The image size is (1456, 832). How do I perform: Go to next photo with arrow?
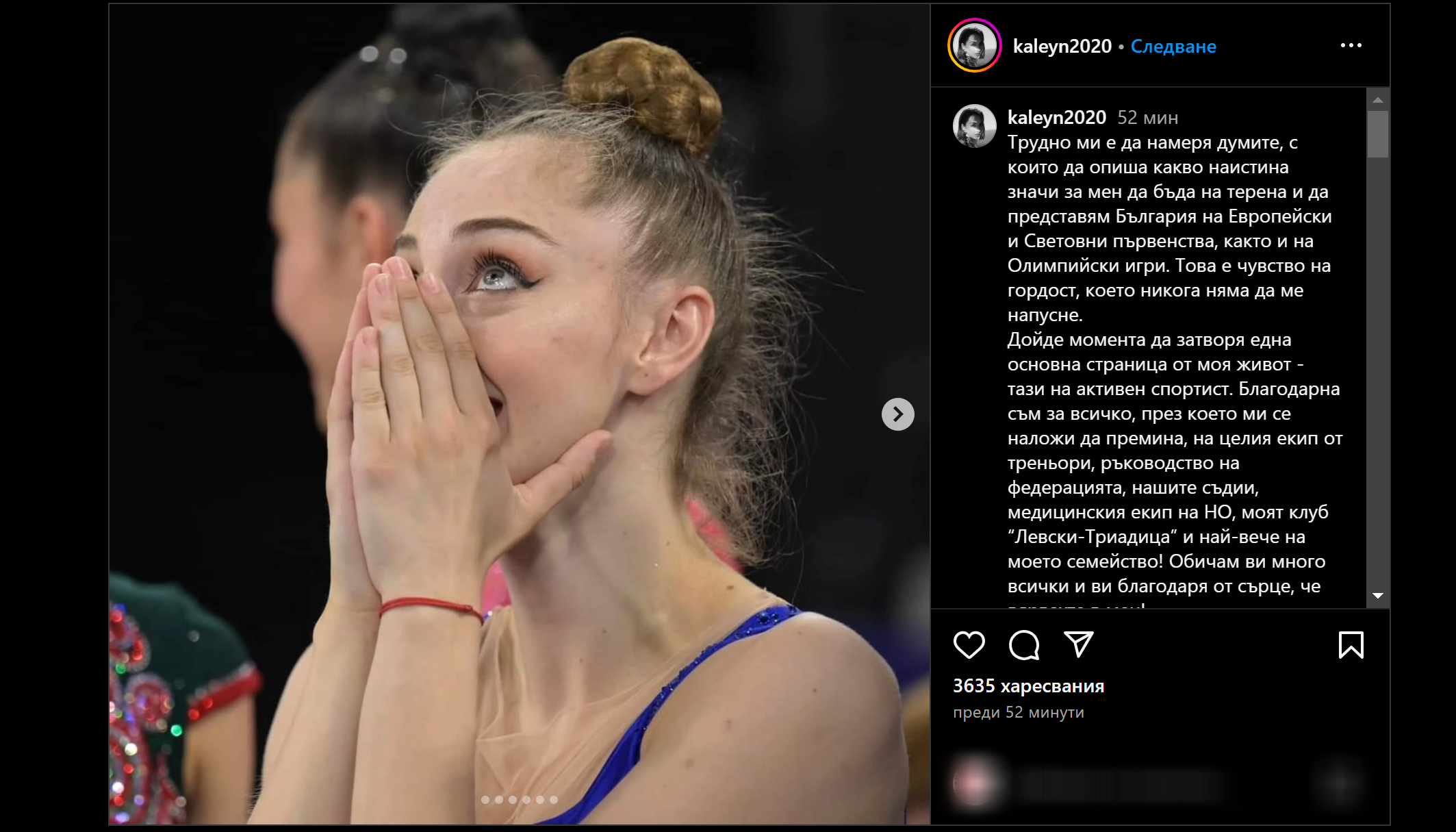[x=897, y=414]
